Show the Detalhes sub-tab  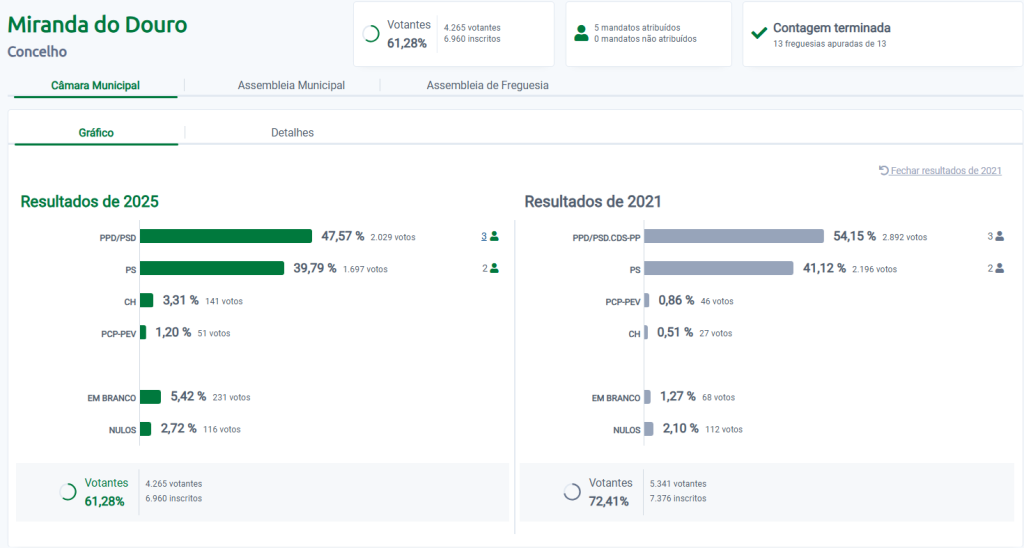coord(292,133)
